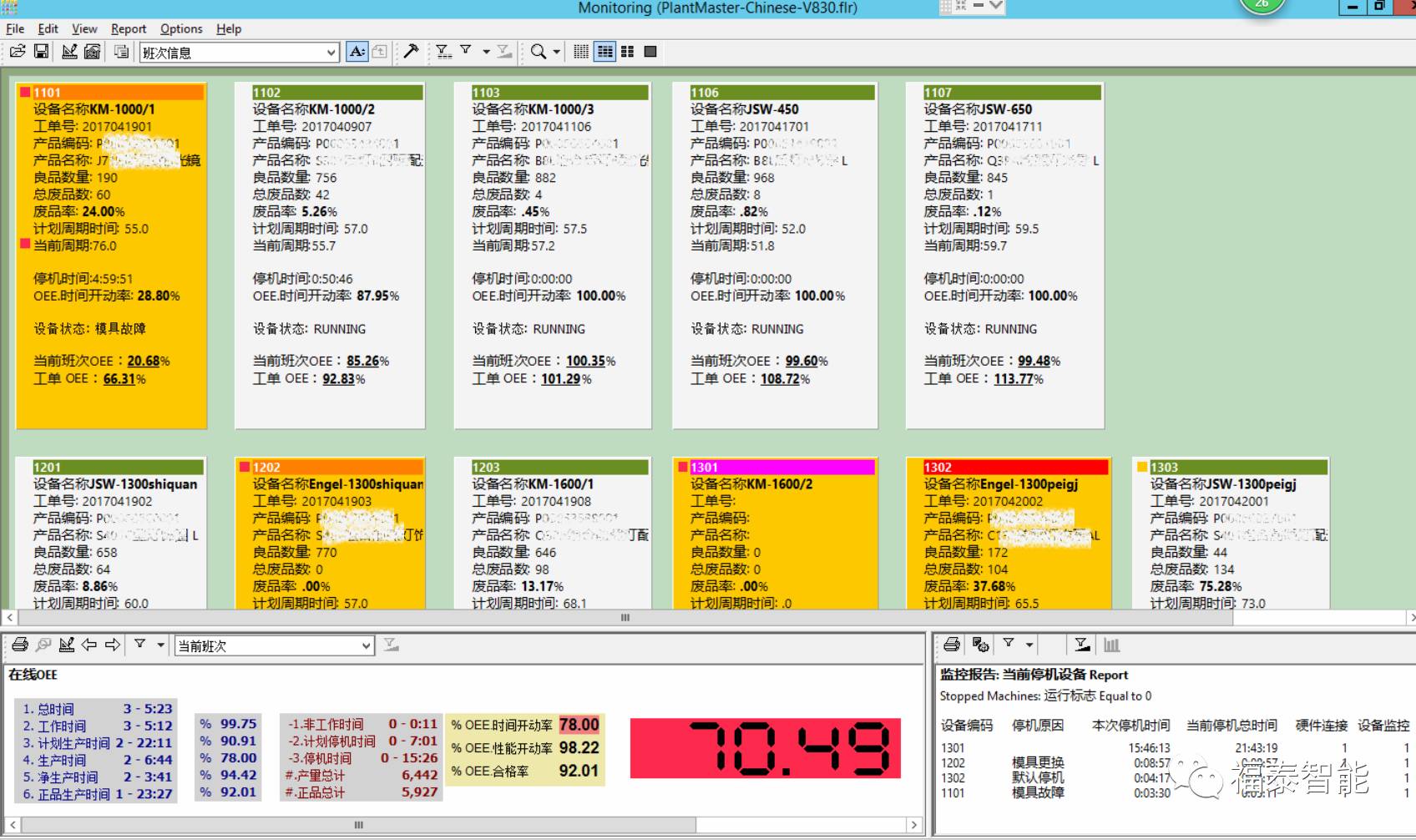Click the printer icon in online OEE panel
Image resolution: width=1416 pixels, height=840 pixels.
pos(20,645)
